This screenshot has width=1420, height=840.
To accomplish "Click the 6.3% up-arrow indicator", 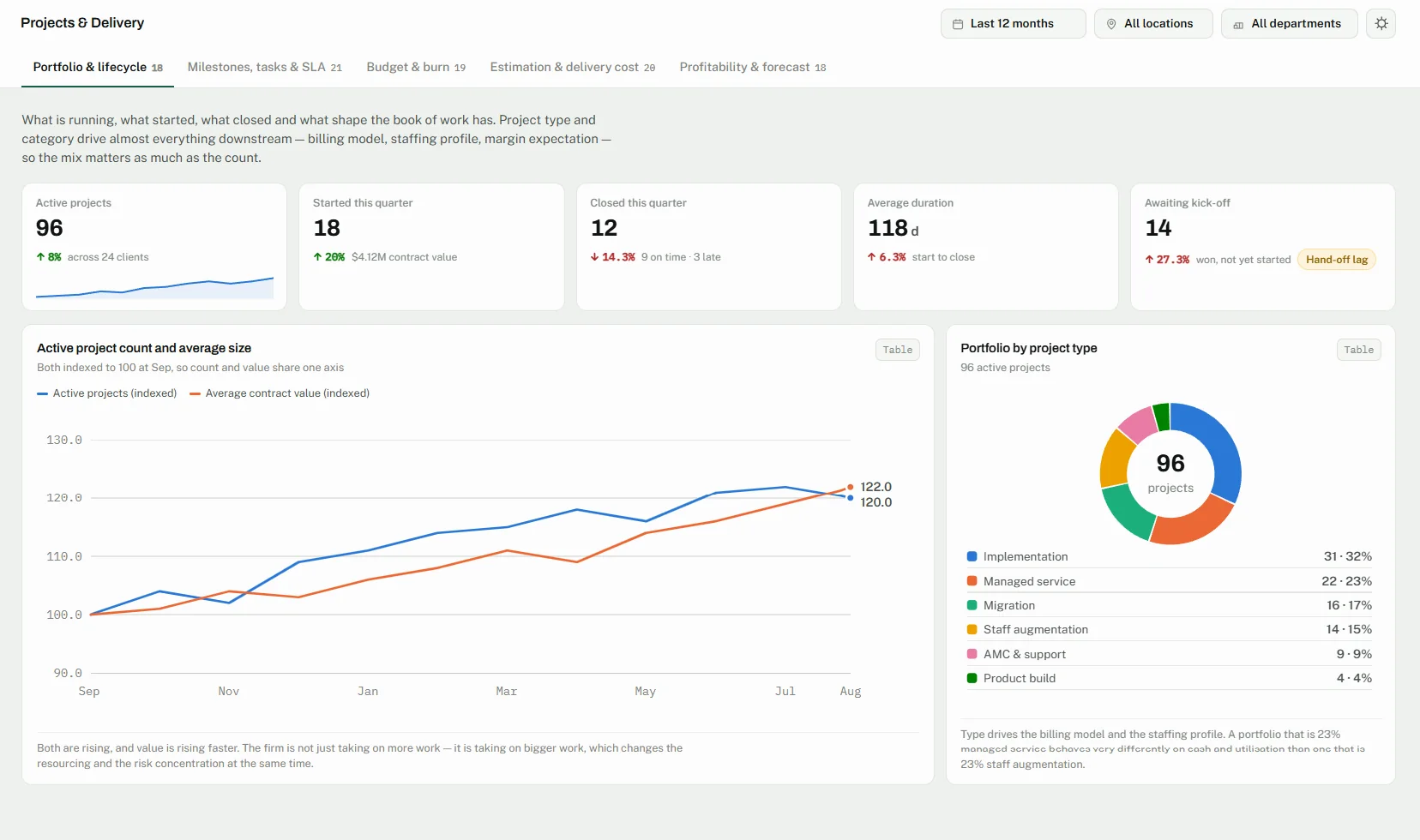I will pyautogui.click(x=887, y=257).
